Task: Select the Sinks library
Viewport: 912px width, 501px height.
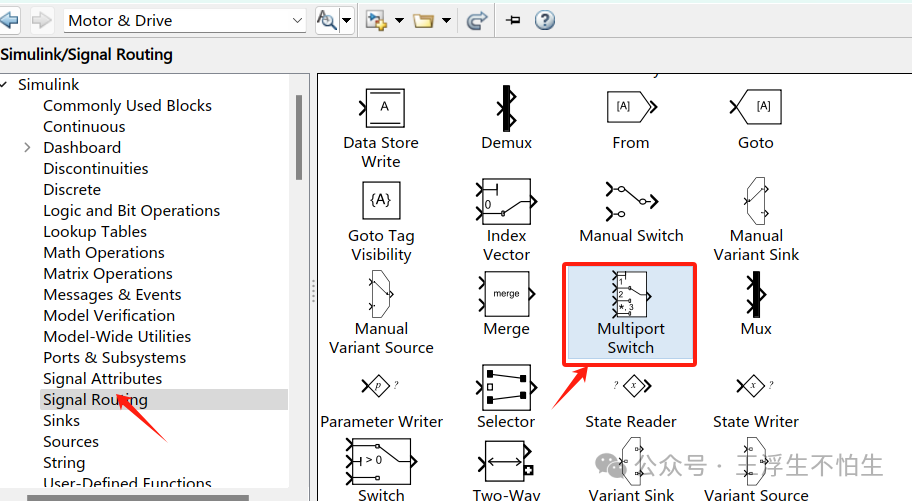Action: pos(62,421)
